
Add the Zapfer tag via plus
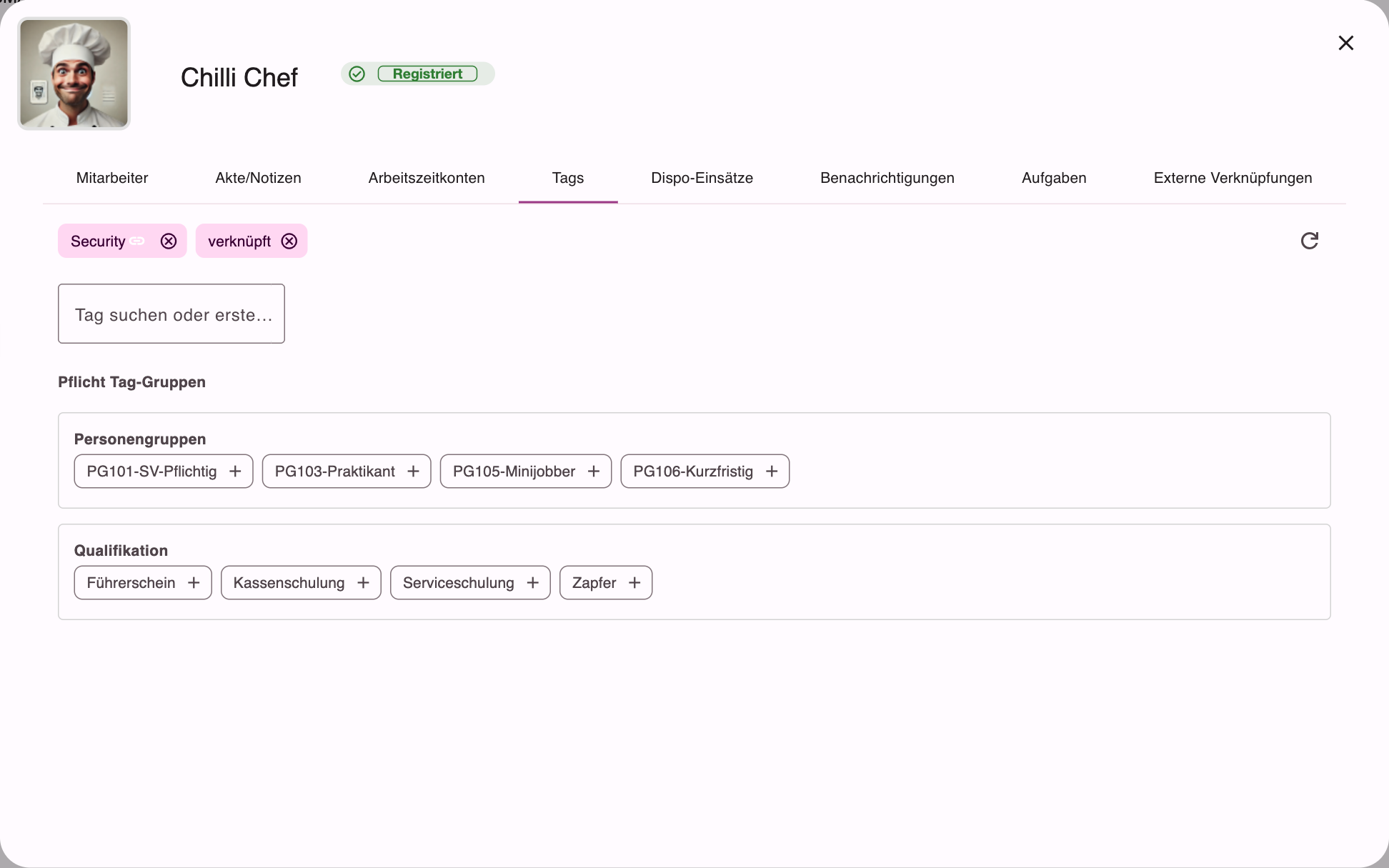point(634,583)
